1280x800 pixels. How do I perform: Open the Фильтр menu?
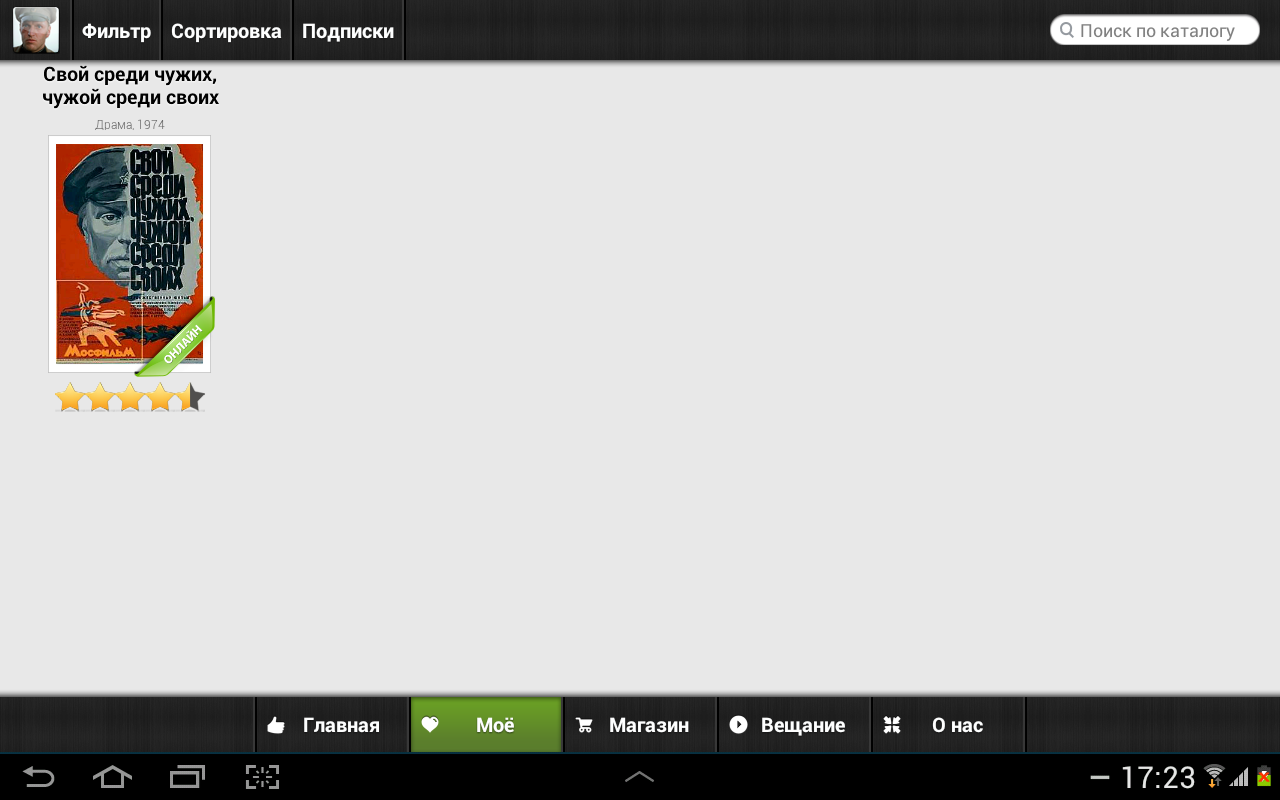pos(116,31)
